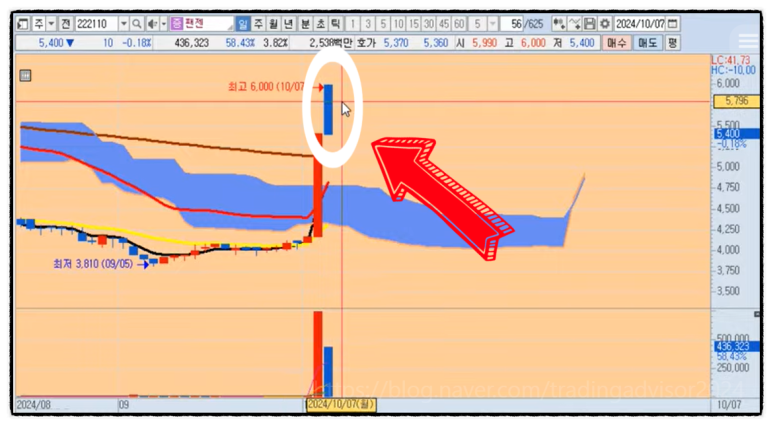Click the 10/07 label at axis bottom right
Image resolution: width=773 pixels, height=426 pixels.
[x=729, y=405]
